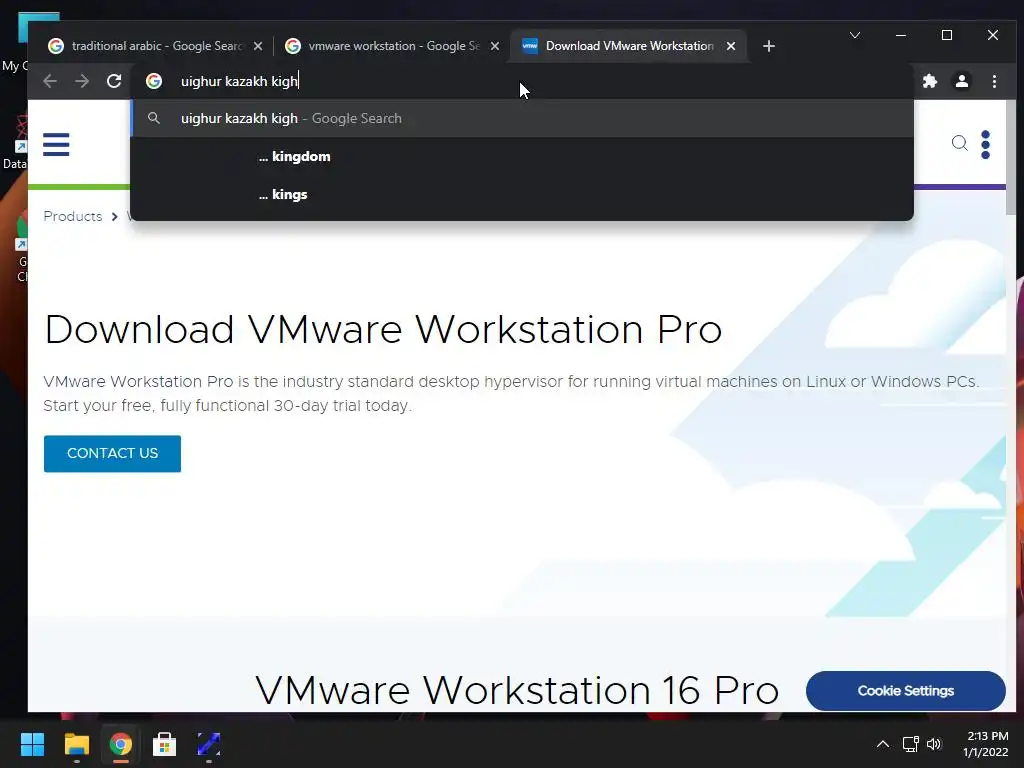Open VMware page vertical dots menu
The height and width of the screenshot is (768, 1024).
(985, 144)
